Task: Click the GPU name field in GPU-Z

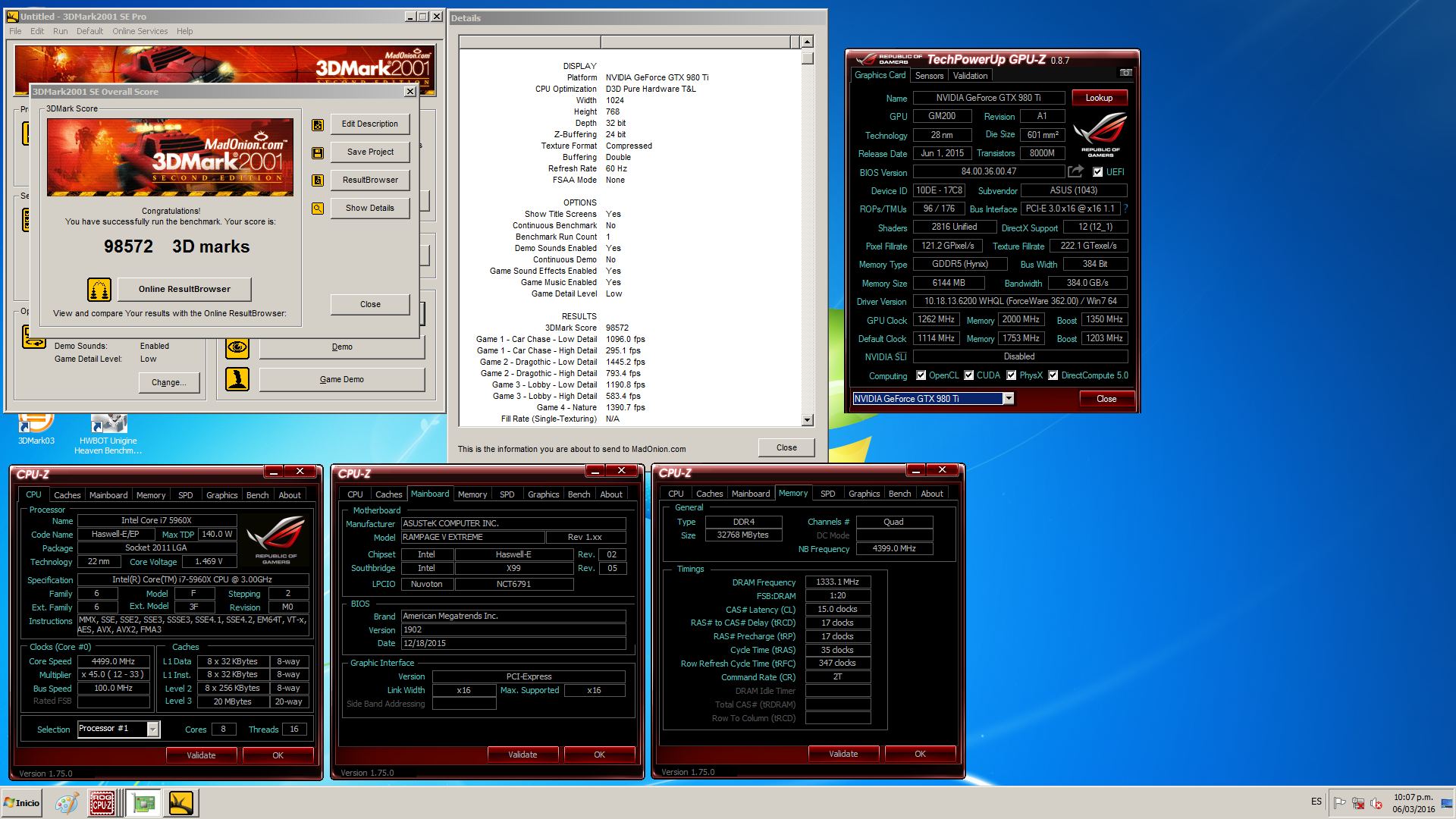Action: click(988, 98)
